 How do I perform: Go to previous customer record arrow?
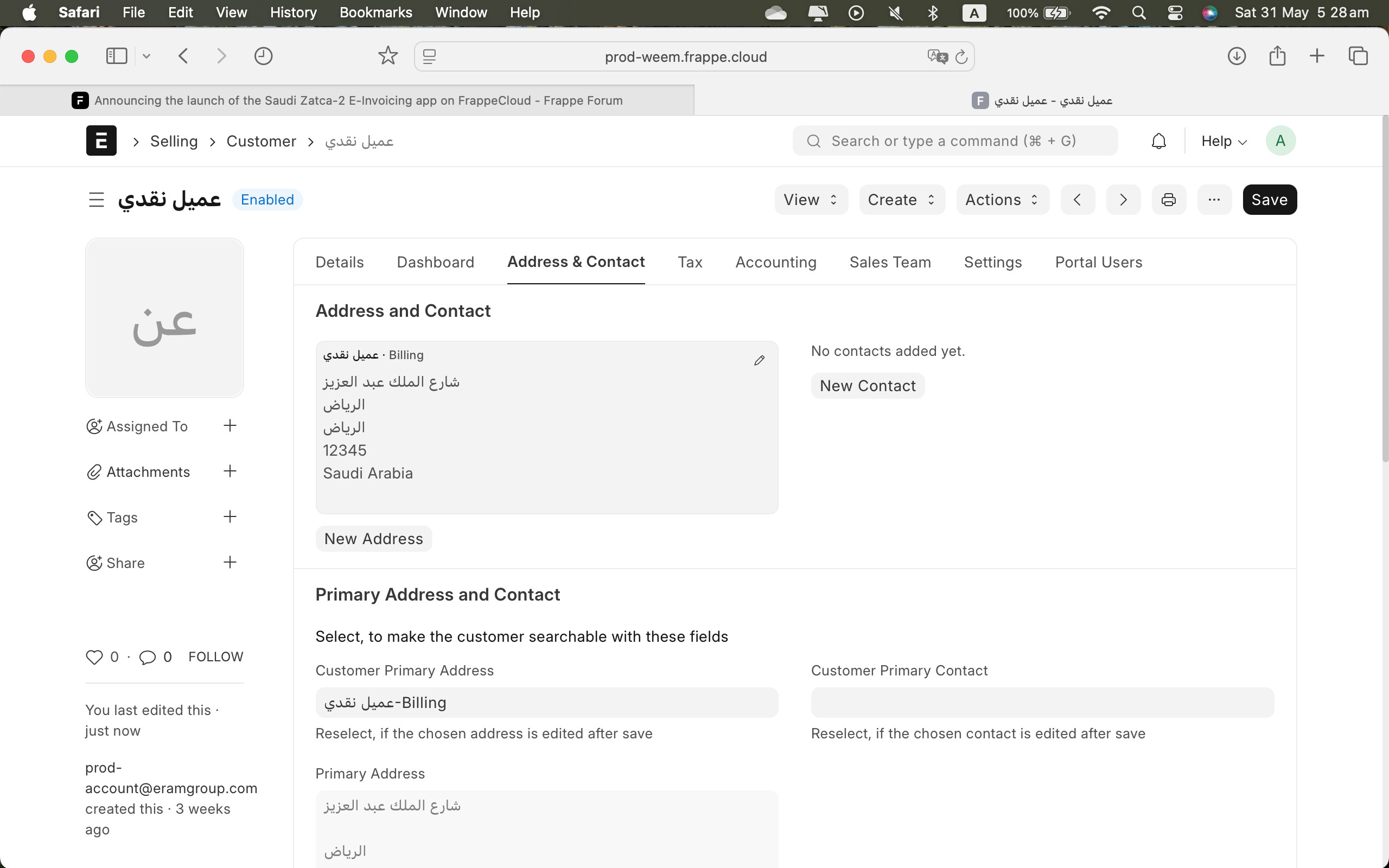coord(1078,200)
